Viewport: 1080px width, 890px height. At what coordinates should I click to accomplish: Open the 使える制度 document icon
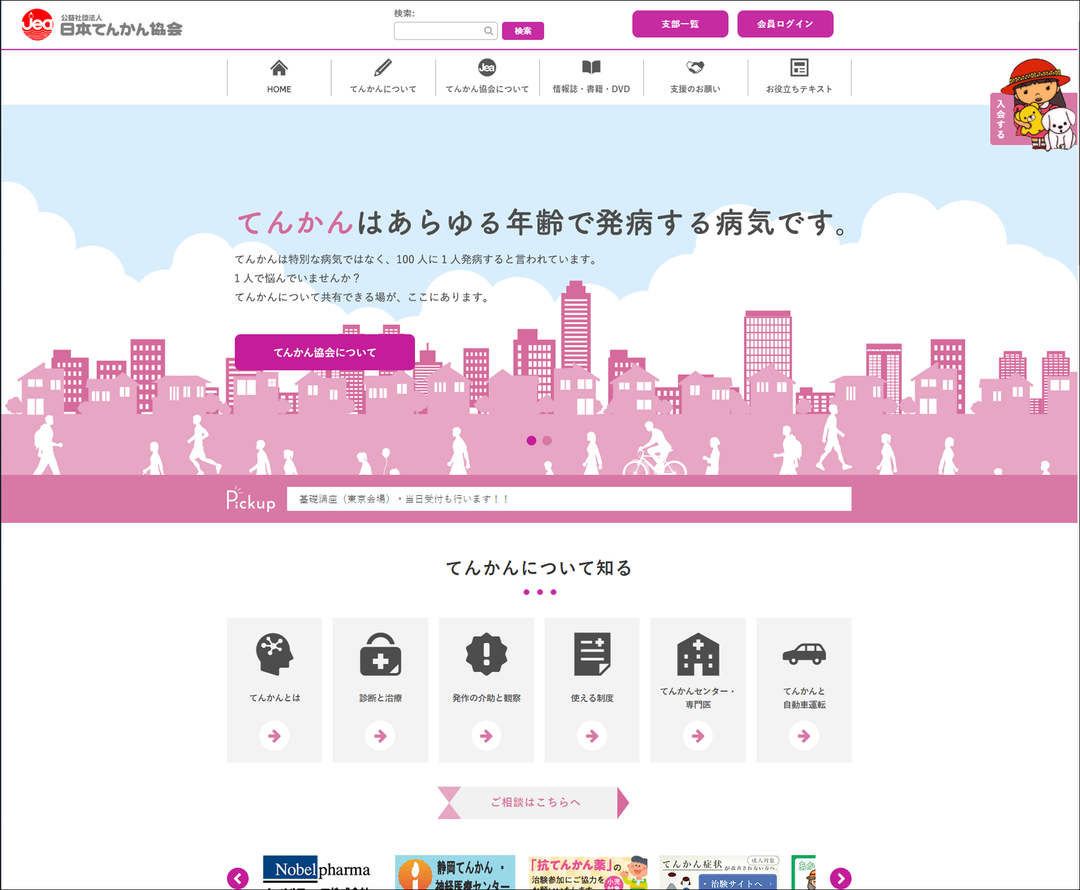click(592, 656)
